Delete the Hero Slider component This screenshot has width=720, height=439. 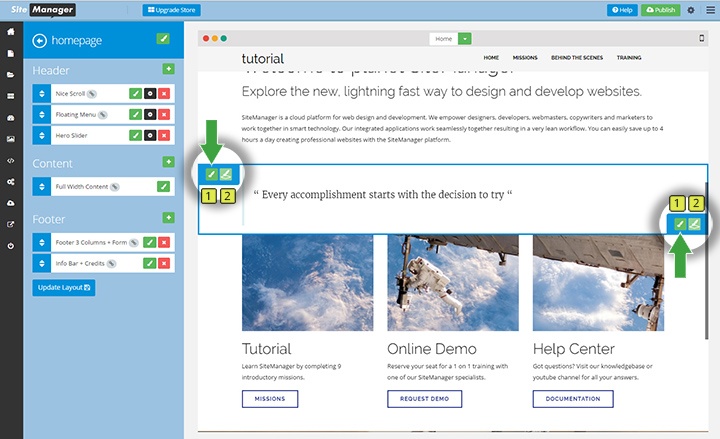tap(164, 135)
